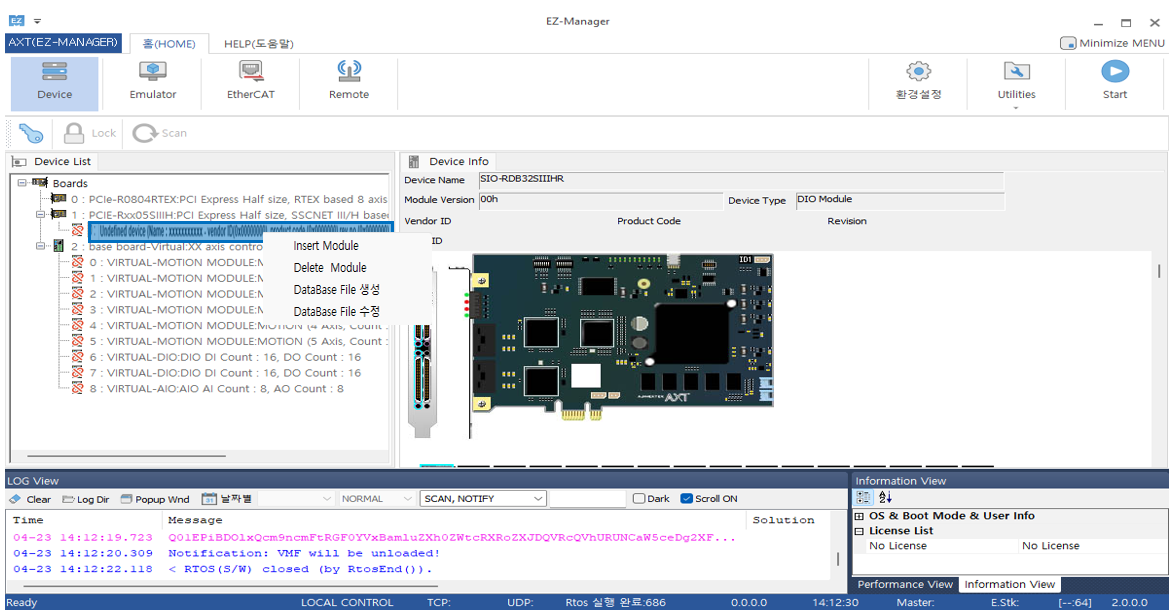Viewport: 1170px width, 610px height.
Task: Click the PCIe-R0804RTEX board card icon
Action: tap(58, 198)
